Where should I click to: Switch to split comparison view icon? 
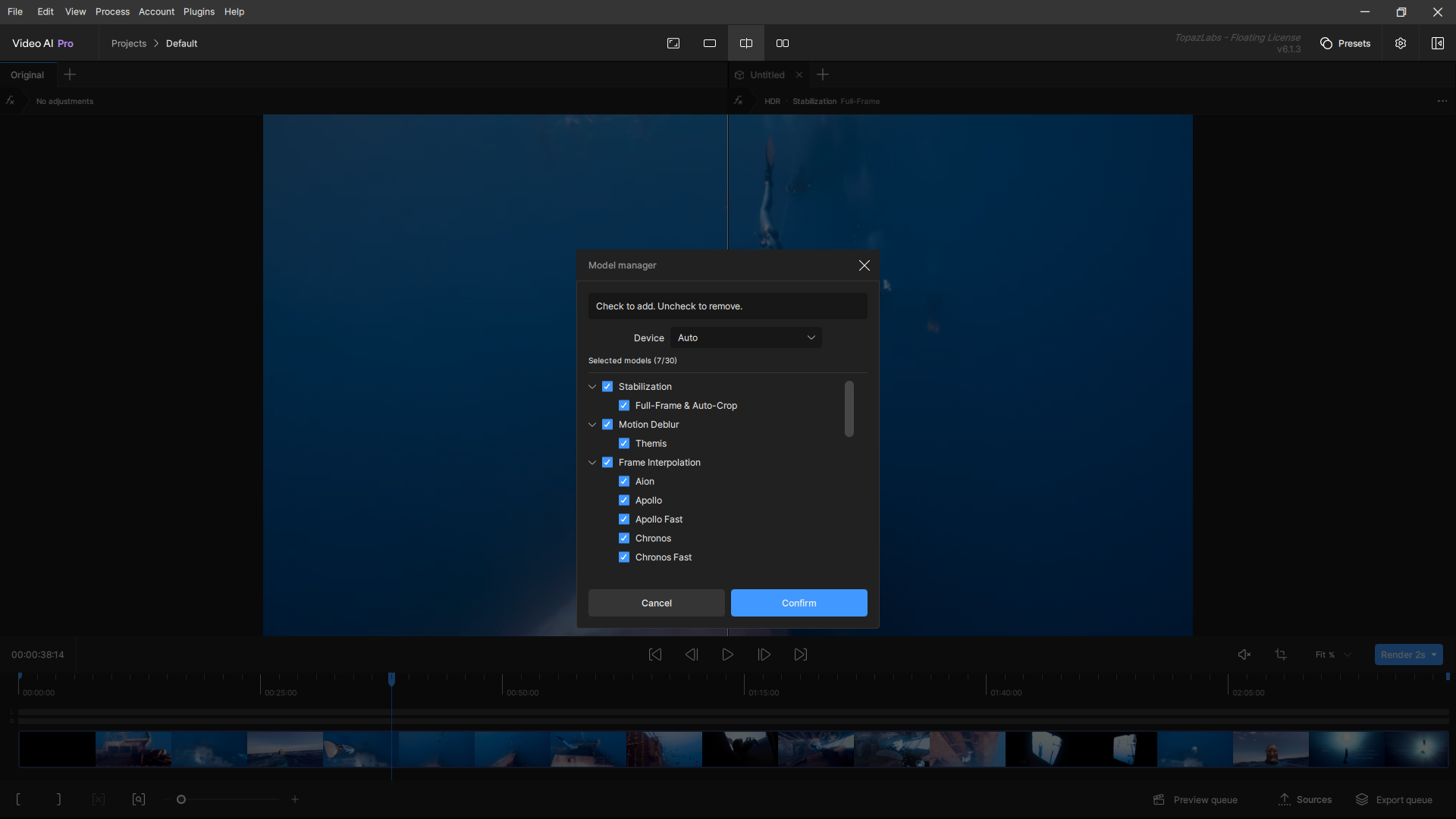[x=746, y=43]
